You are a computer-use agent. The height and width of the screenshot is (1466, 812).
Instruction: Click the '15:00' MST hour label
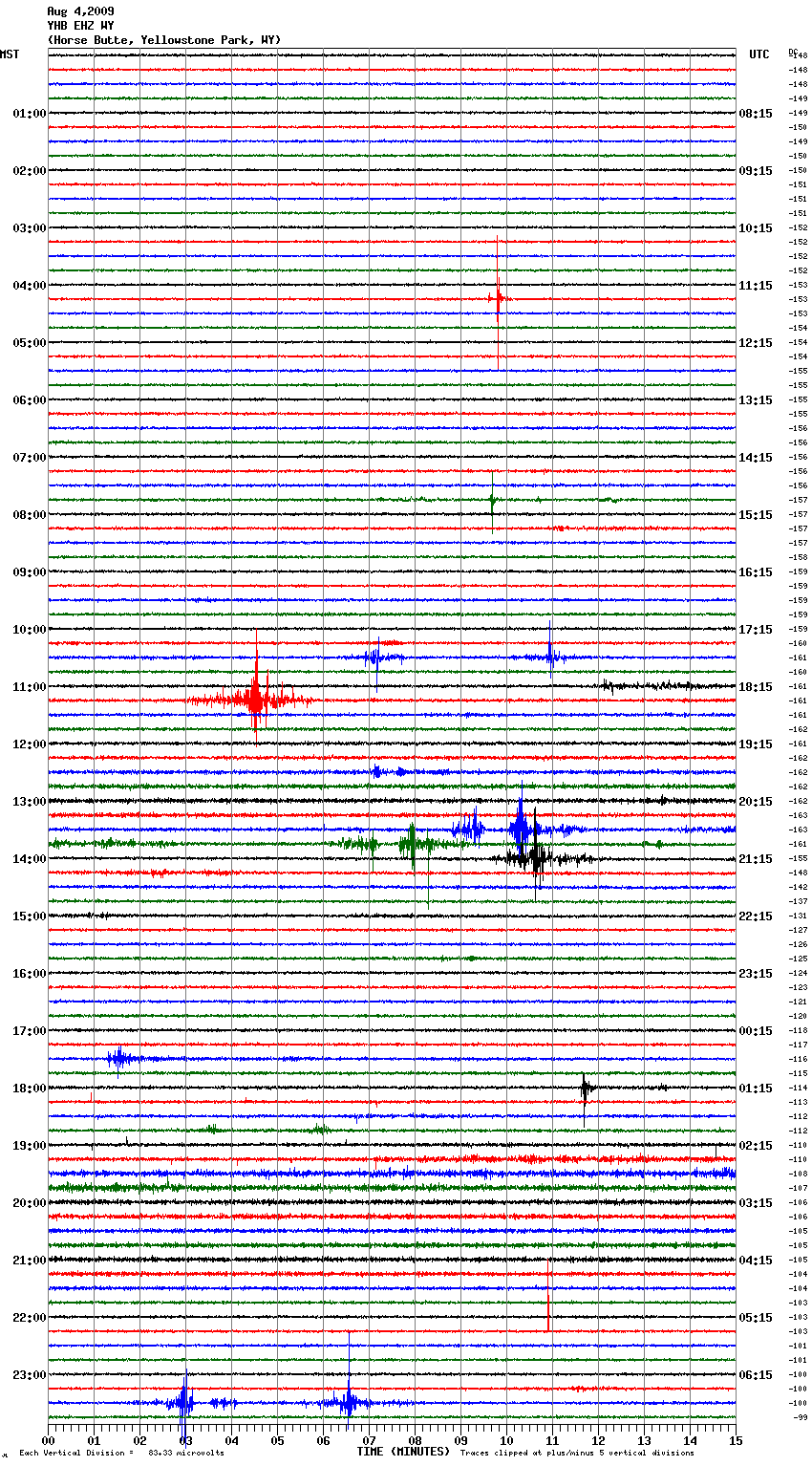point(29,916)
